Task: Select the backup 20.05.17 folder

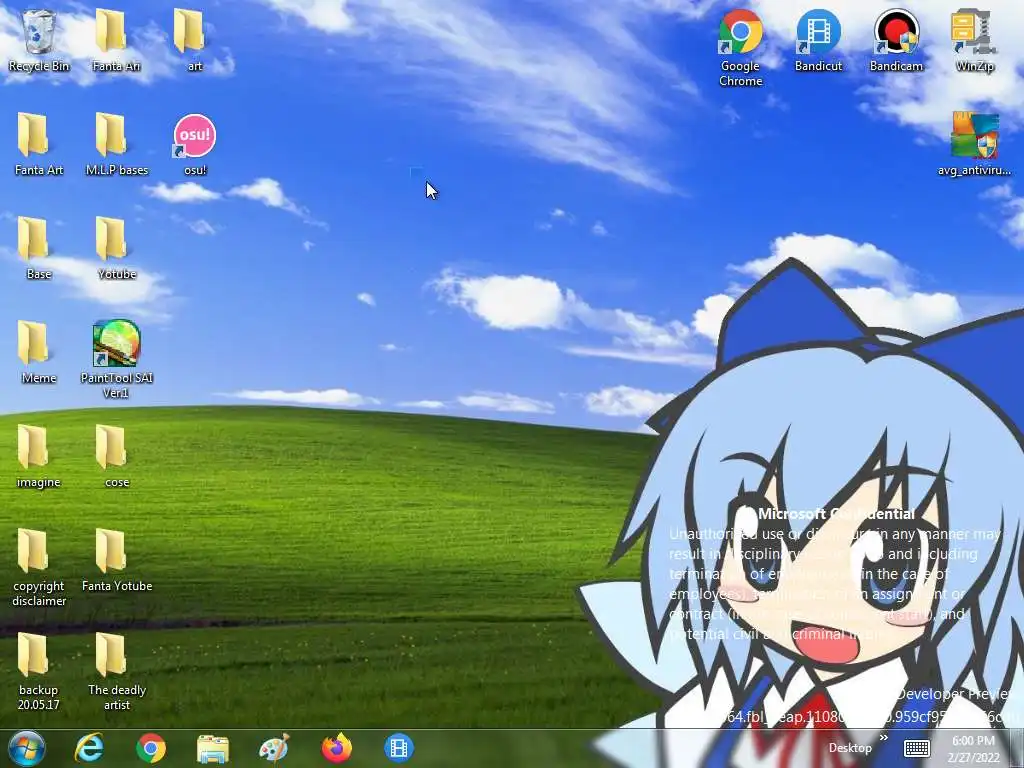Action: [39, 671]
